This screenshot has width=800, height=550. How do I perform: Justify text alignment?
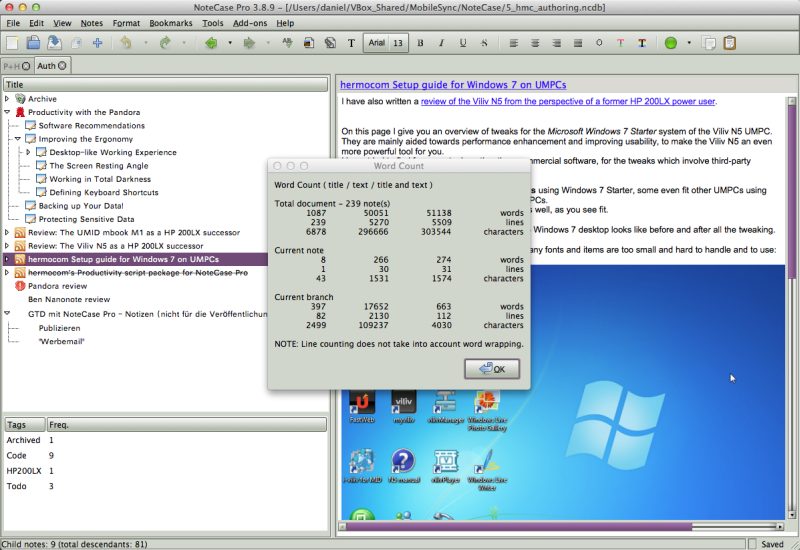(x=578, y=43)
